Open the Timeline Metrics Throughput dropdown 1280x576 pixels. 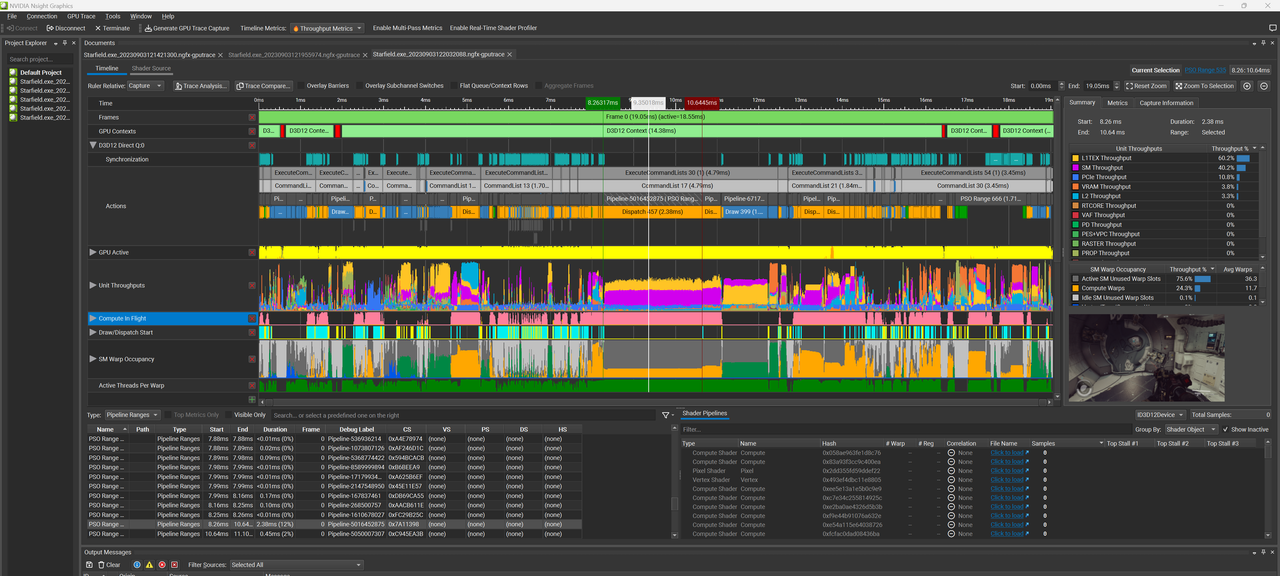coord(327,28)
